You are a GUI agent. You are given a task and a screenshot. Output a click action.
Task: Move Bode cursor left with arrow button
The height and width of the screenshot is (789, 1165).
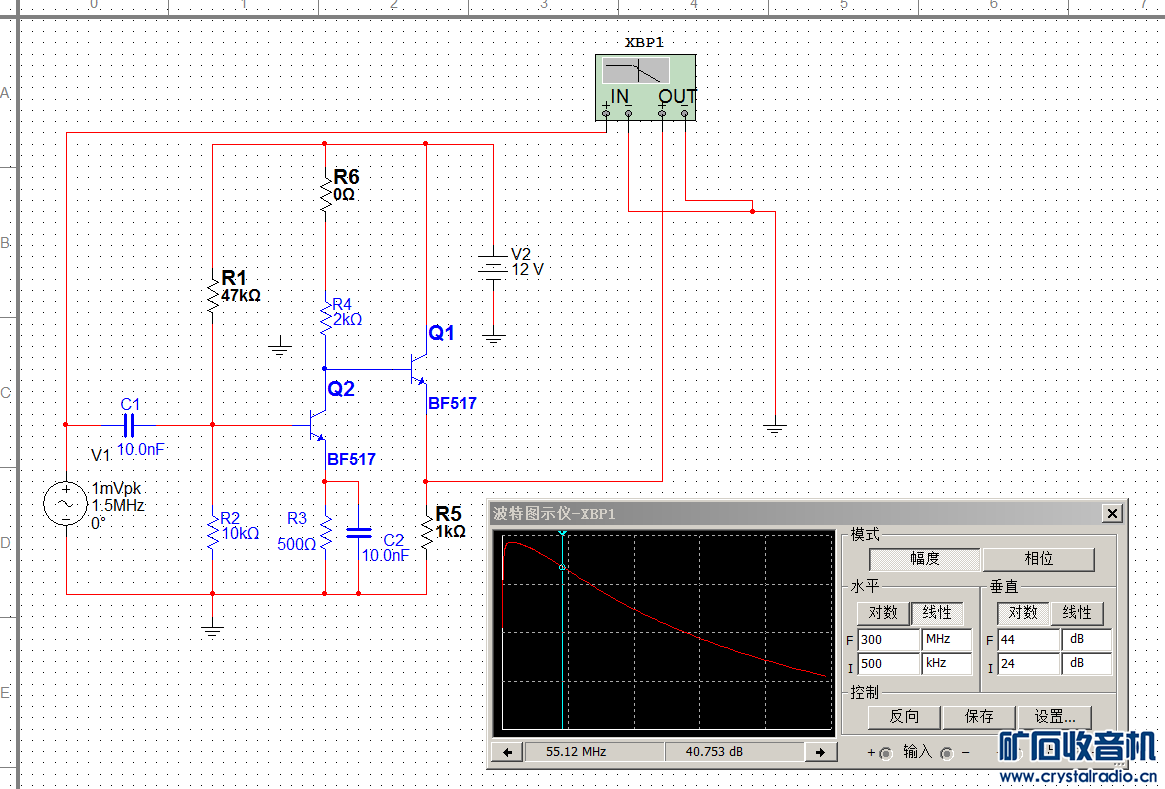tap(507, 752)
